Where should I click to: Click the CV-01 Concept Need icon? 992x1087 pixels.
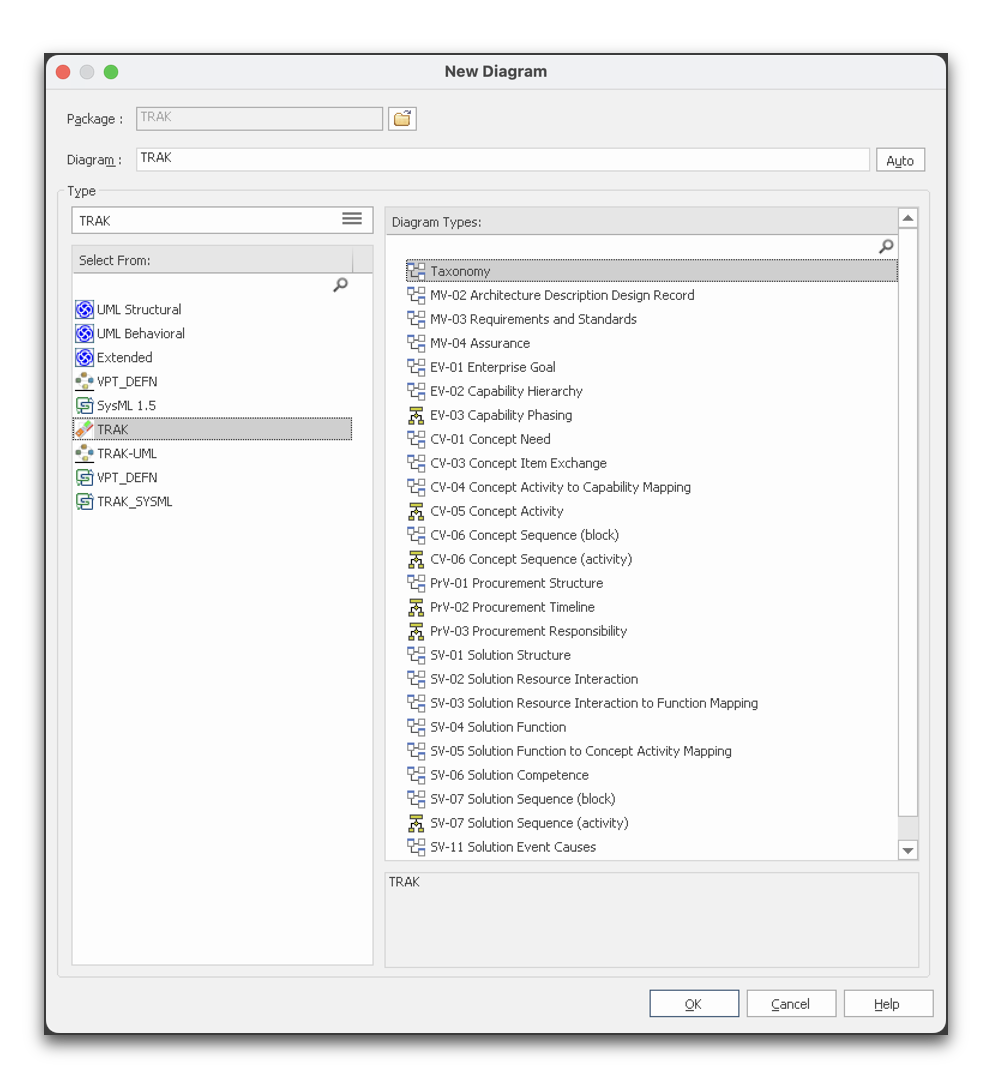click(x=416, y=440)
